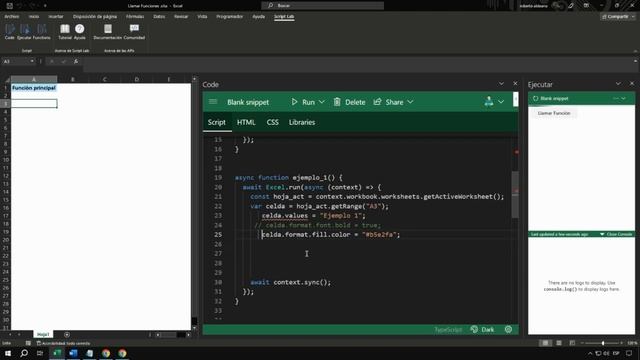The width and height of the screenshot is (640, 360).
Task: Click the Excel taskbar icon
Action: point(57,353)
